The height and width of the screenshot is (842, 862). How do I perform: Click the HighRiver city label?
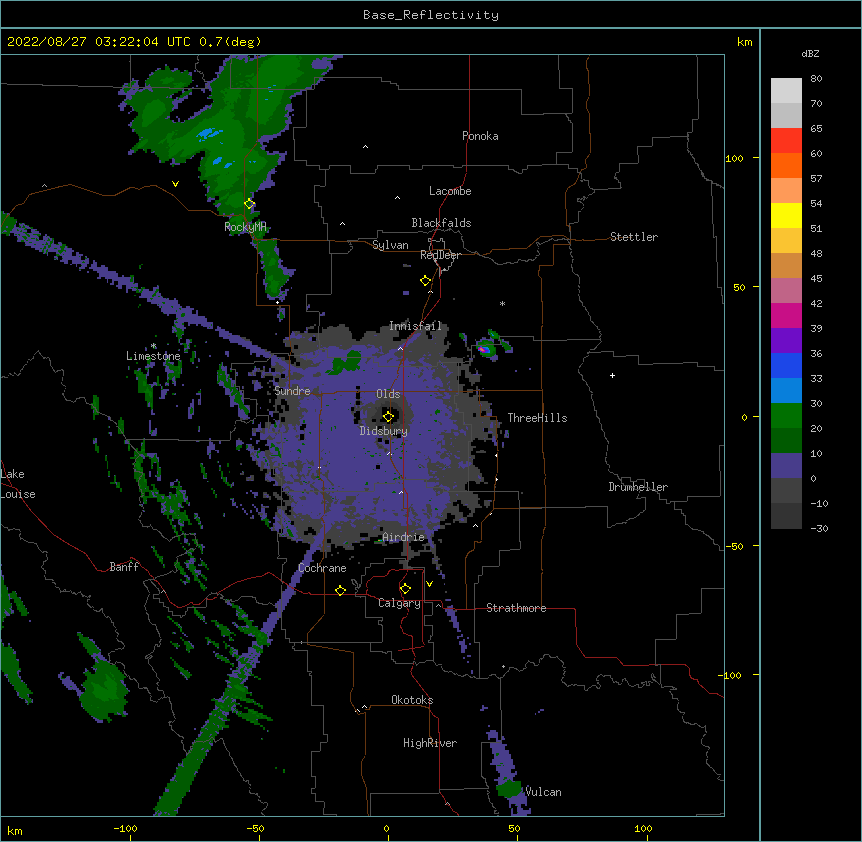tap(430, 743)
